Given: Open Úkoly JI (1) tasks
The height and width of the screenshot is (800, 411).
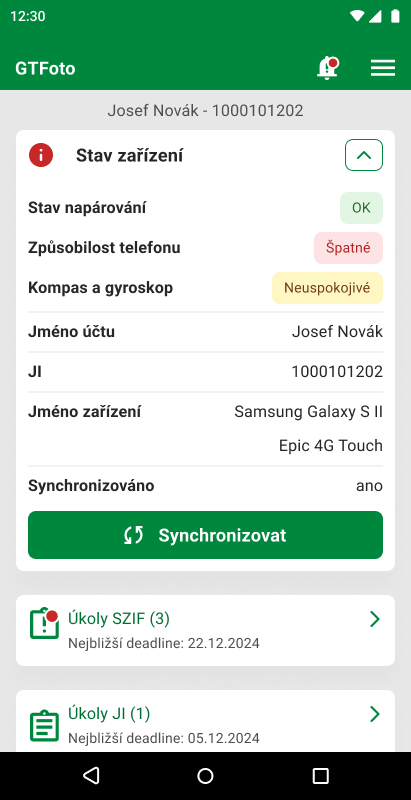Looking at the screenshot, I should (206, 721).
